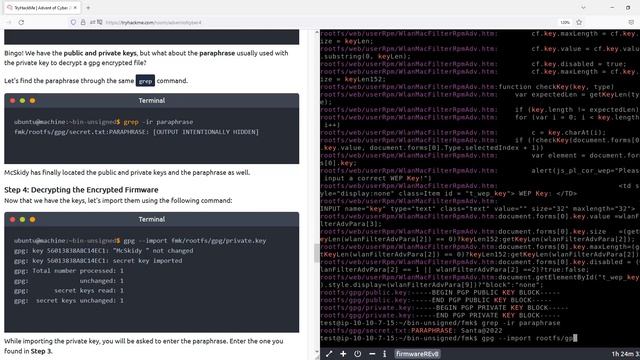This screenshot has width=640, height=360.
Task: Click the 1h 24m remaining time indicator
Action: pos(625,354)
